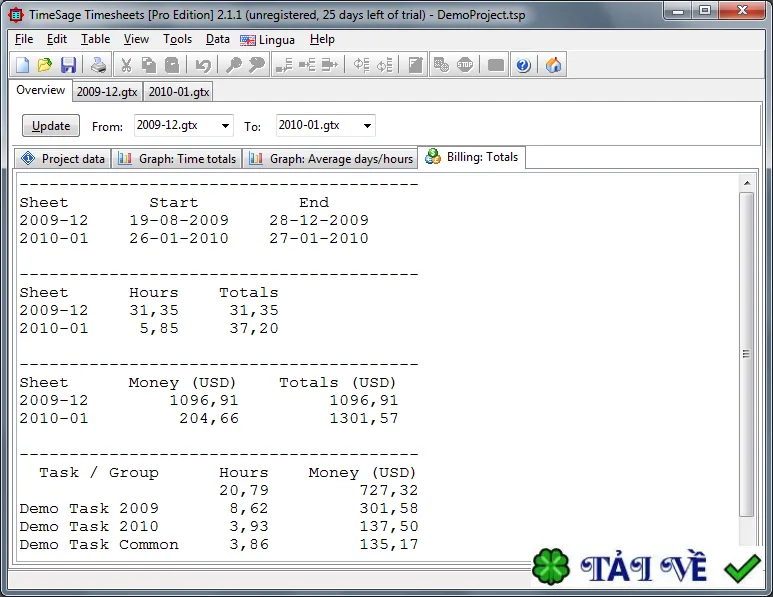Screen dimensions: 773x597
Task: Open the View menu
Action: pyautogui.click(x=136, y=39)
